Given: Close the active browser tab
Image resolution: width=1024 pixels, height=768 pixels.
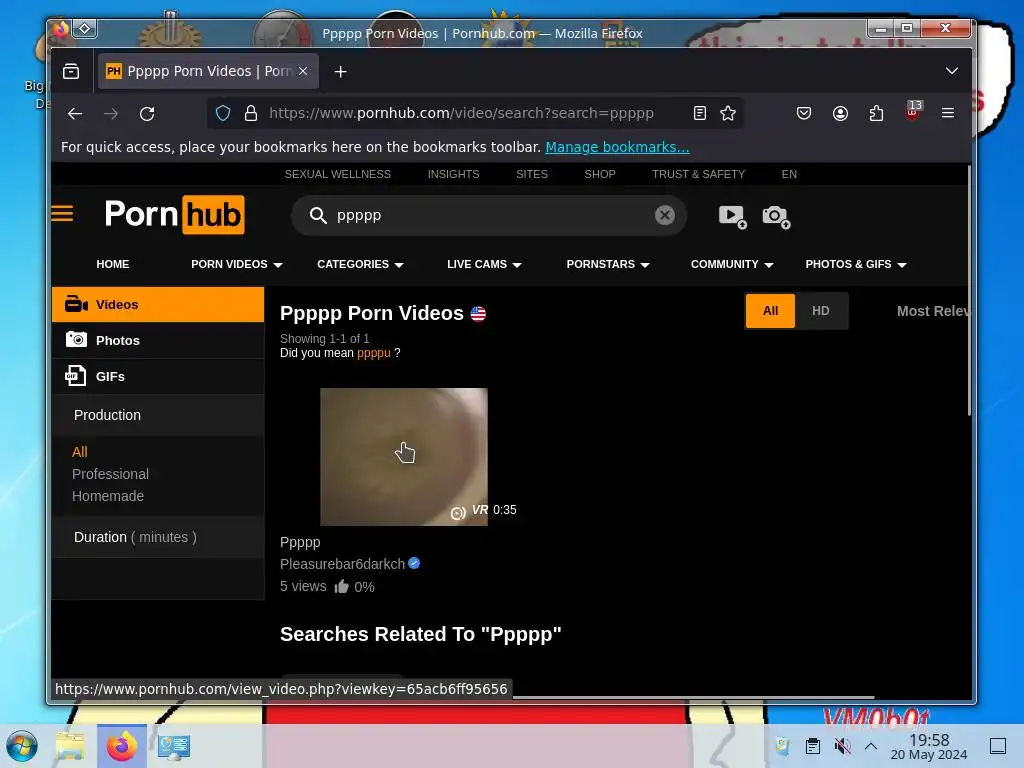Looking at the screenshot, I should pos(303,71).
